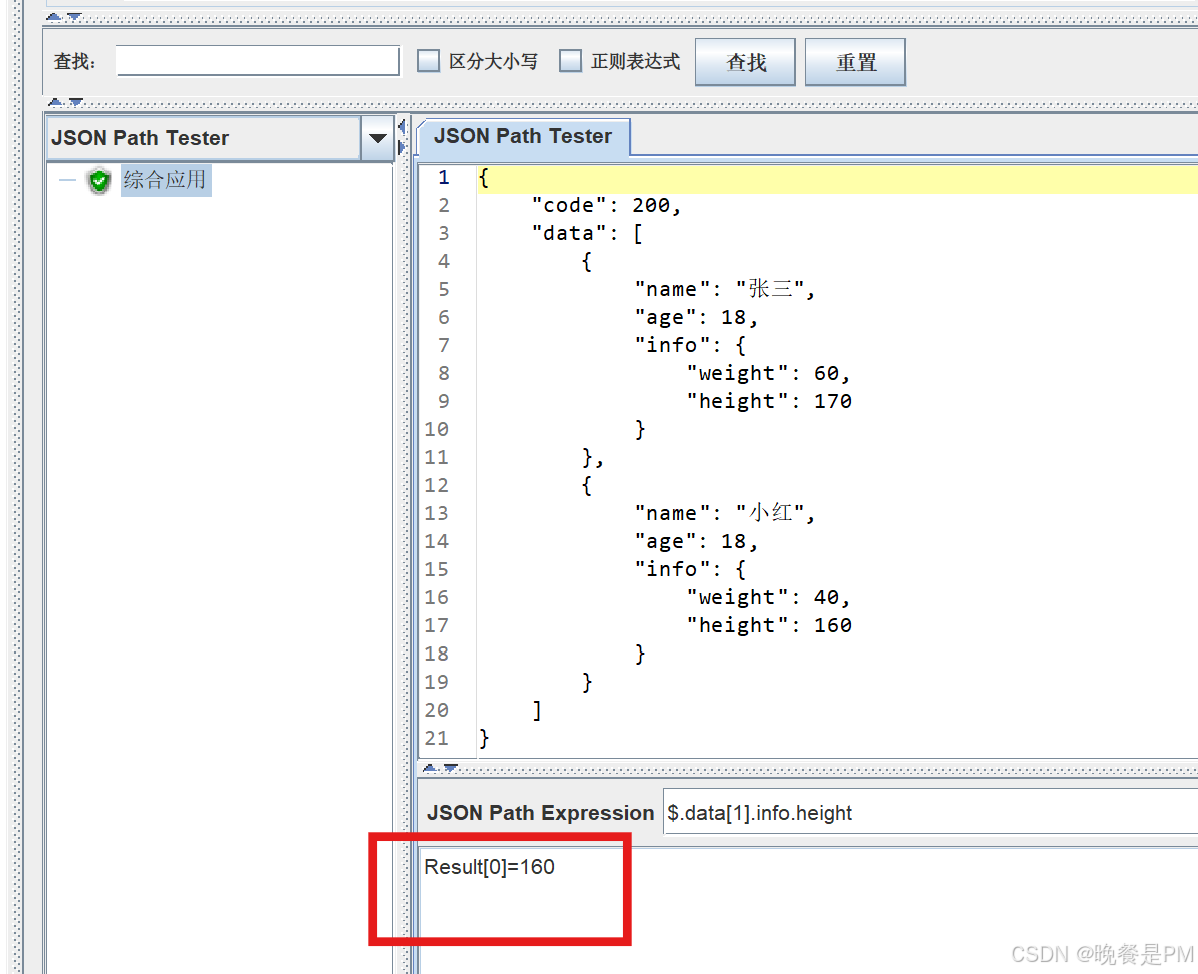Click the "data": [ line
1198x974 pixels.
[587, 234]
